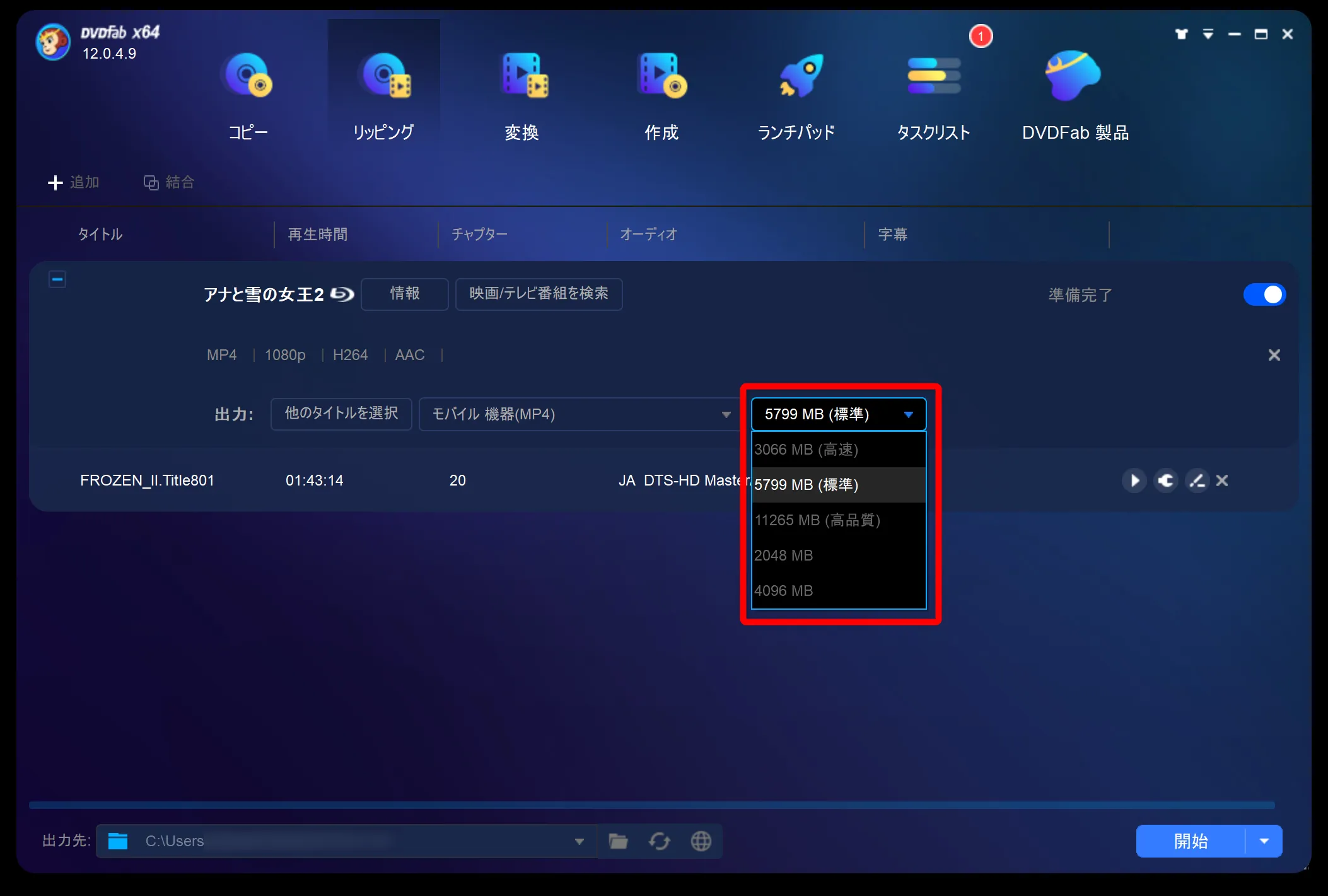Preview FROZEN_II.Title801 with play icon
Screen dimensions: 1328x896
click(1134, 480)
